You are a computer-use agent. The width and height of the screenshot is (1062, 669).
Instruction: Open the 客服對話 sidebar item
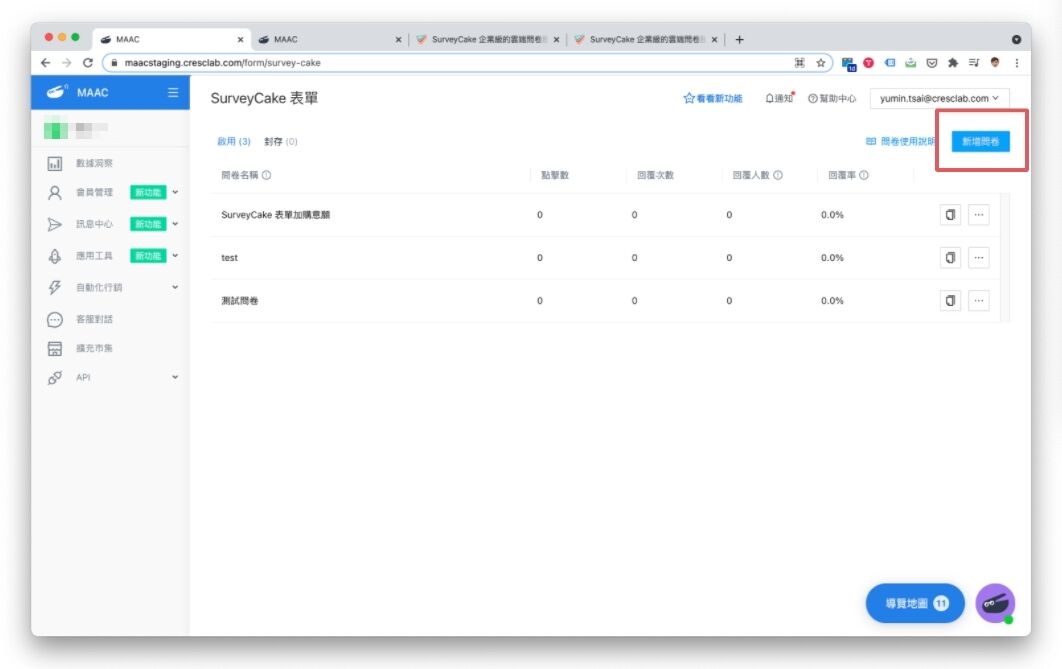coord(95,320)
